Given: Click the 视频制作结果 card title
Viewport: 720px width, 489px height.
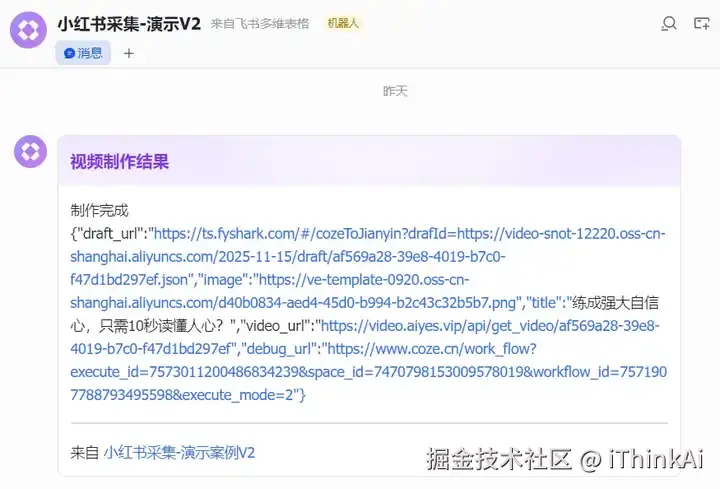Looking at the screenshot, I should pyautogui.click(x=120, y=162).
